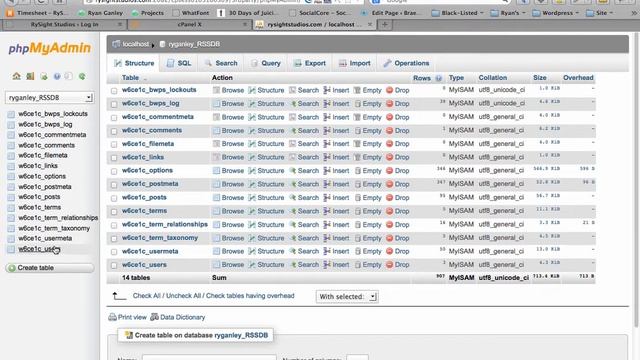Click the Check All link

point(147,296)
